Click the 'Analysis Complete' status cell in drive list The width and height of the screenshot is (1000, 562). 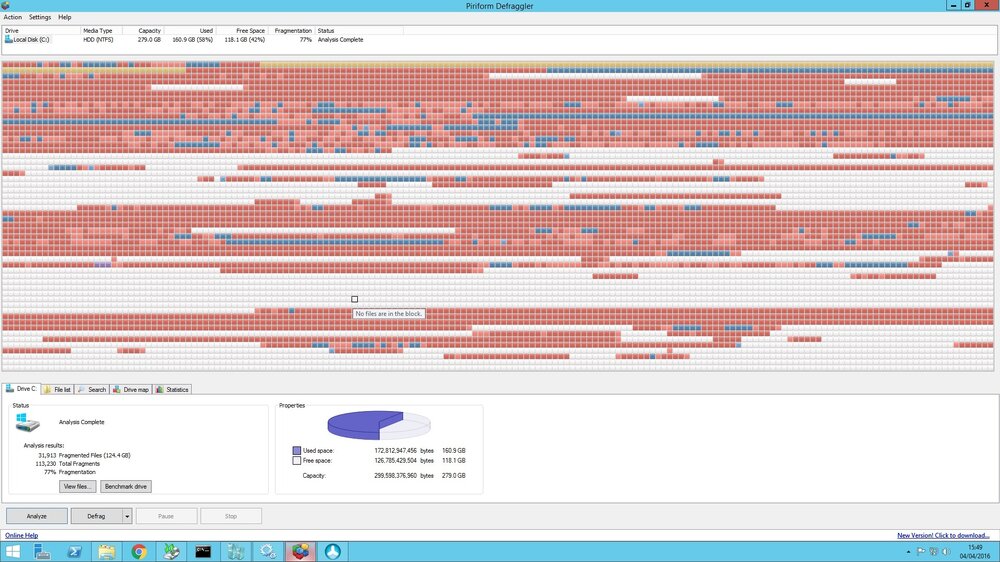tap(341, 40)
